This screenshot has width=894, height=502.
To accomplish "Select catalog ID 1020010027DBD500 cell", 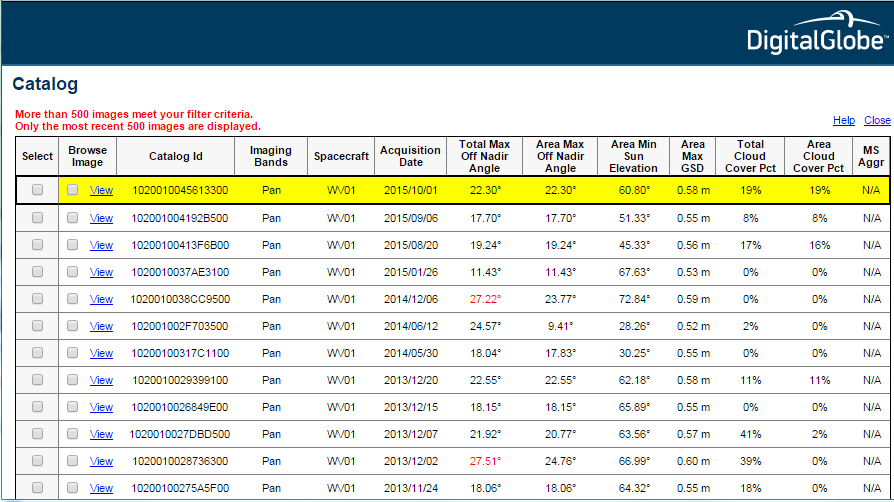I will point(180,434).
